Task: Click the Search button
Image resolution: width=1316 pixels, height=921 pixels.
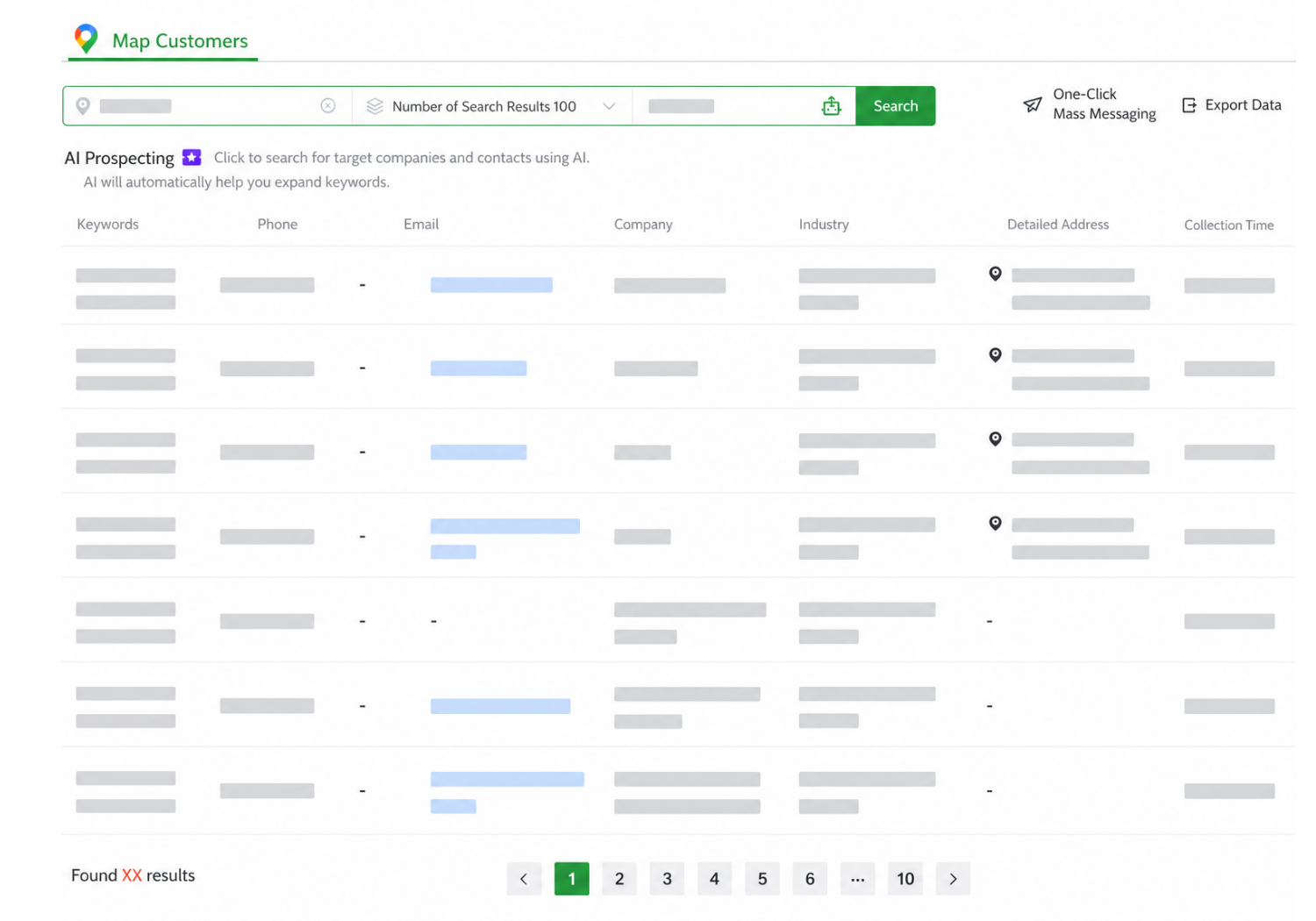Action: (895, 106)
